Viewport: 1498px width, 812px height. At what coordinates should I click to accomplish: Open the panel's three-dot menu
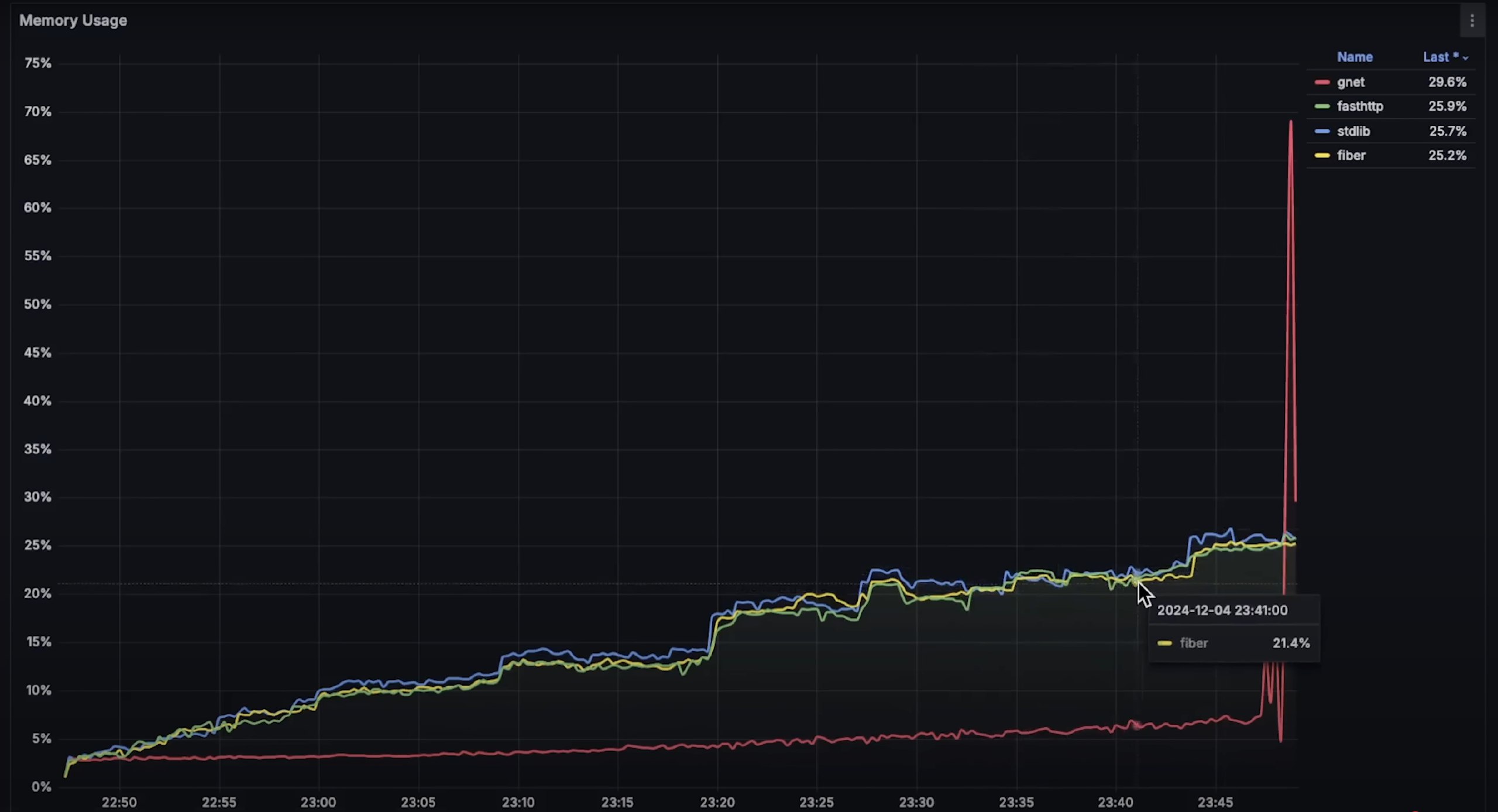tap(1472, 21)
